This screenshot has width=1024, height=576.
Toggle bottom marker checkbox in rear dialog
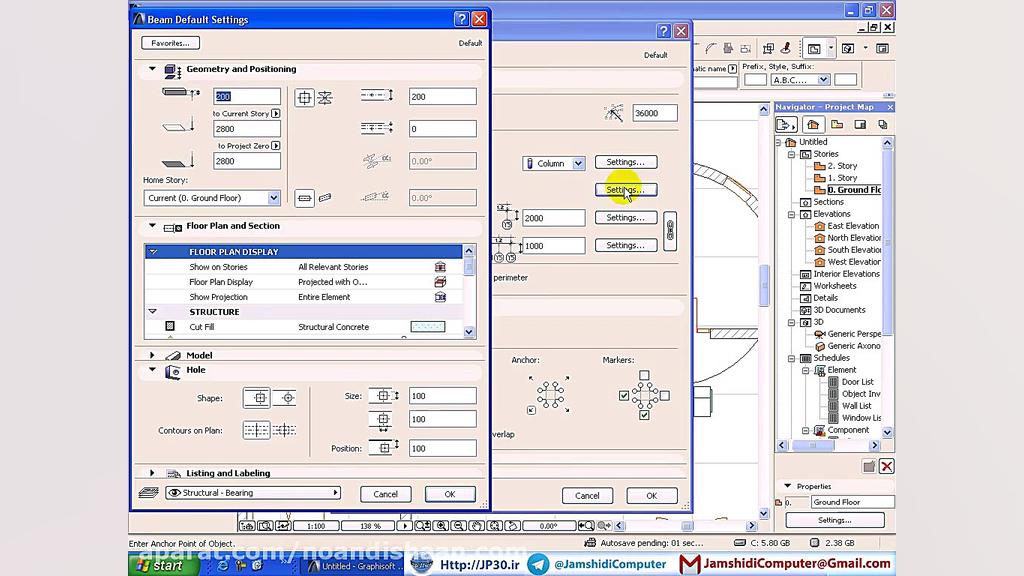click(x=644, y=415)
